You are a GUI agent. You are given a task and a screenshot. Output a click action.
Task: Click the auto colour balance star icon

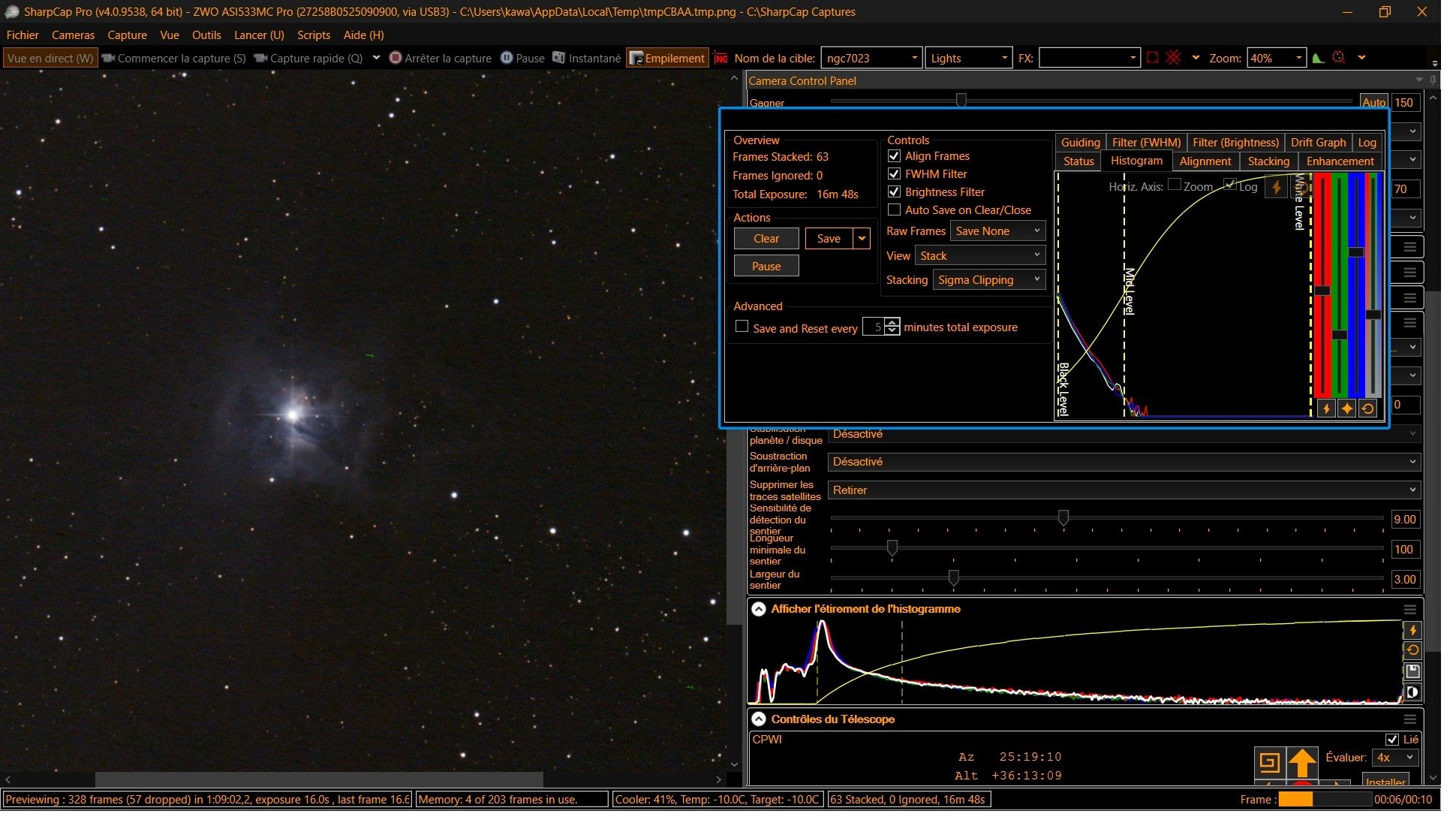1347,408
